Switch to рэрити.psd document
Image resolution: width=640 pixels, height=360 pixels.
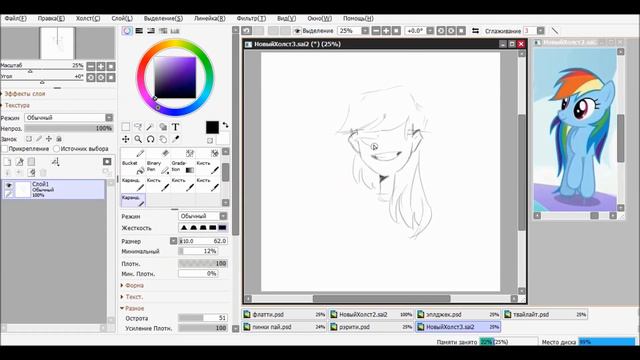371,327
